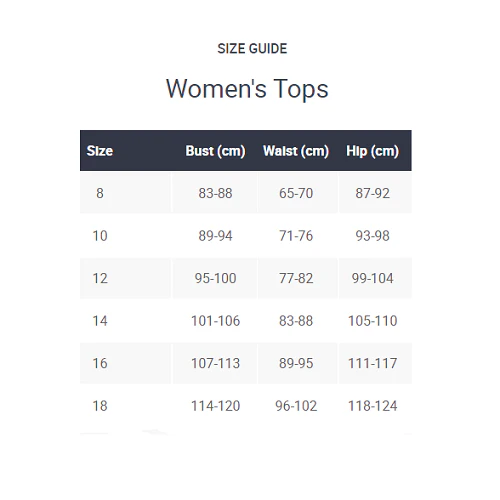Image resolution: width=500 pixels, height=500 pixels.
Task: Click waist value 89-95
Action: (x=296, y=363)
